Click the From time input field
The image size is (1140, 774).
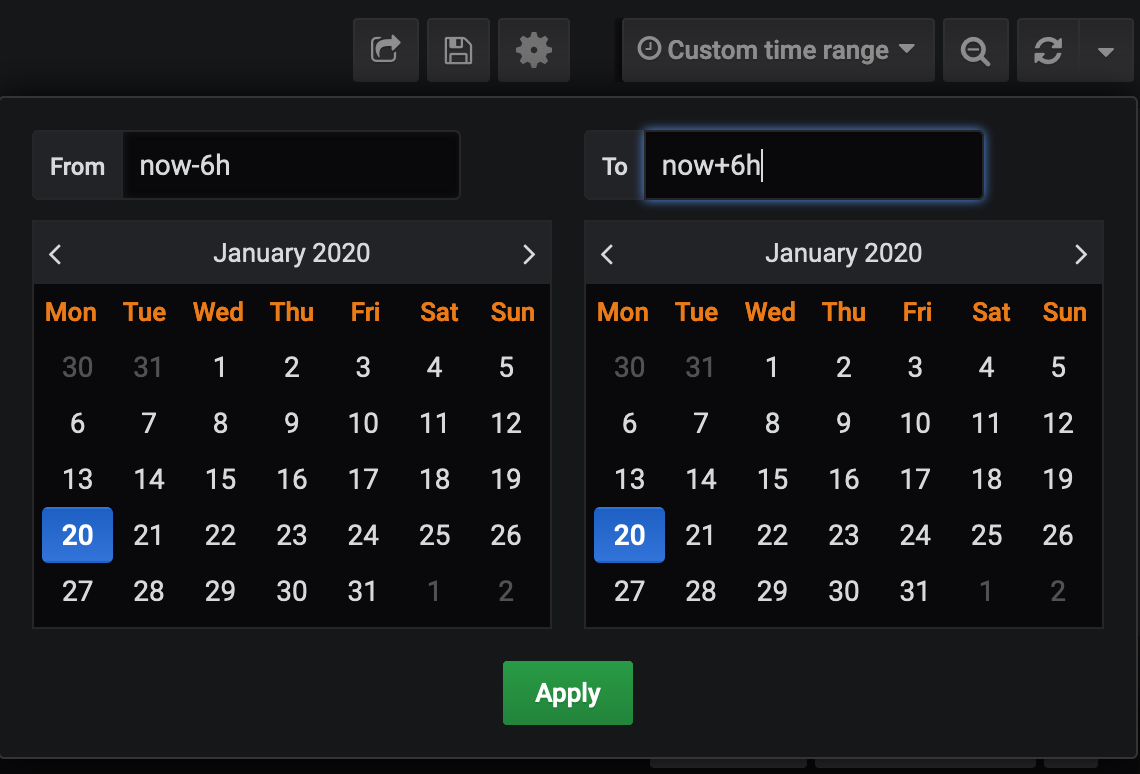[x=291, y=165]
